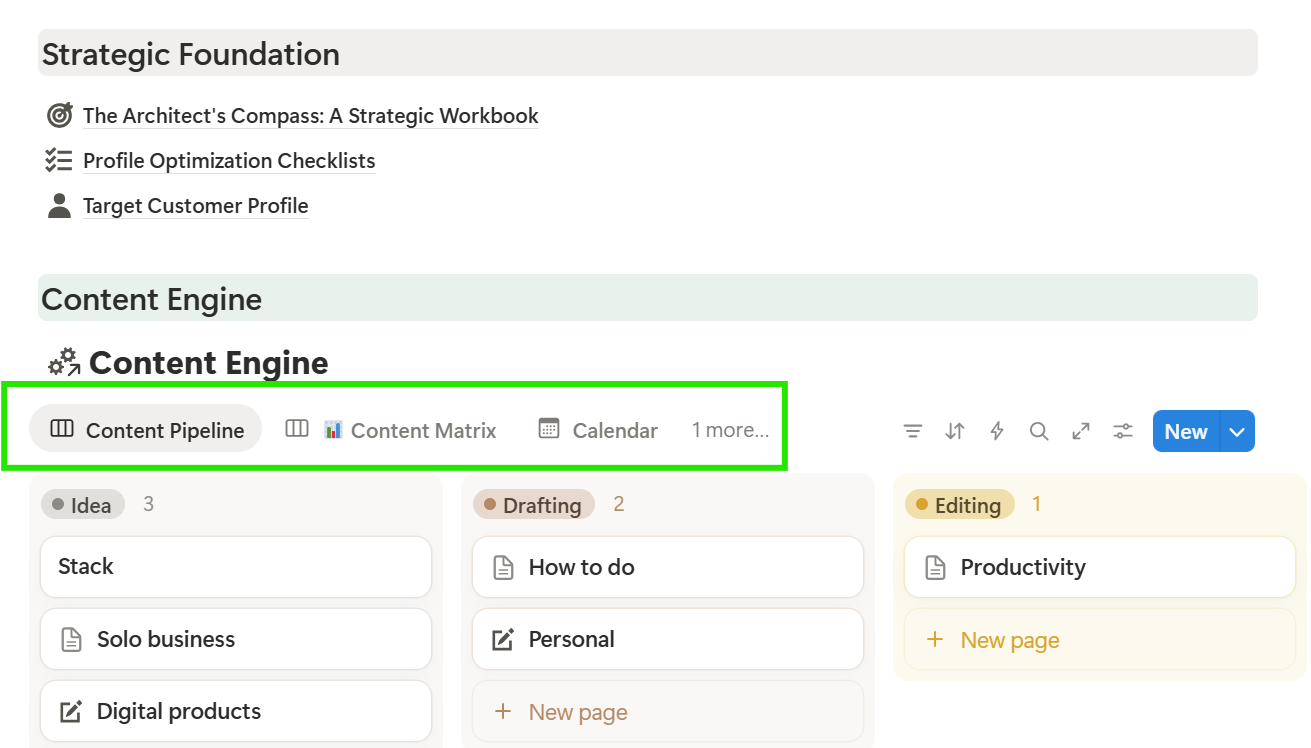Add New page in Editing column
Screen dimensions: 1311x748
1009,640
